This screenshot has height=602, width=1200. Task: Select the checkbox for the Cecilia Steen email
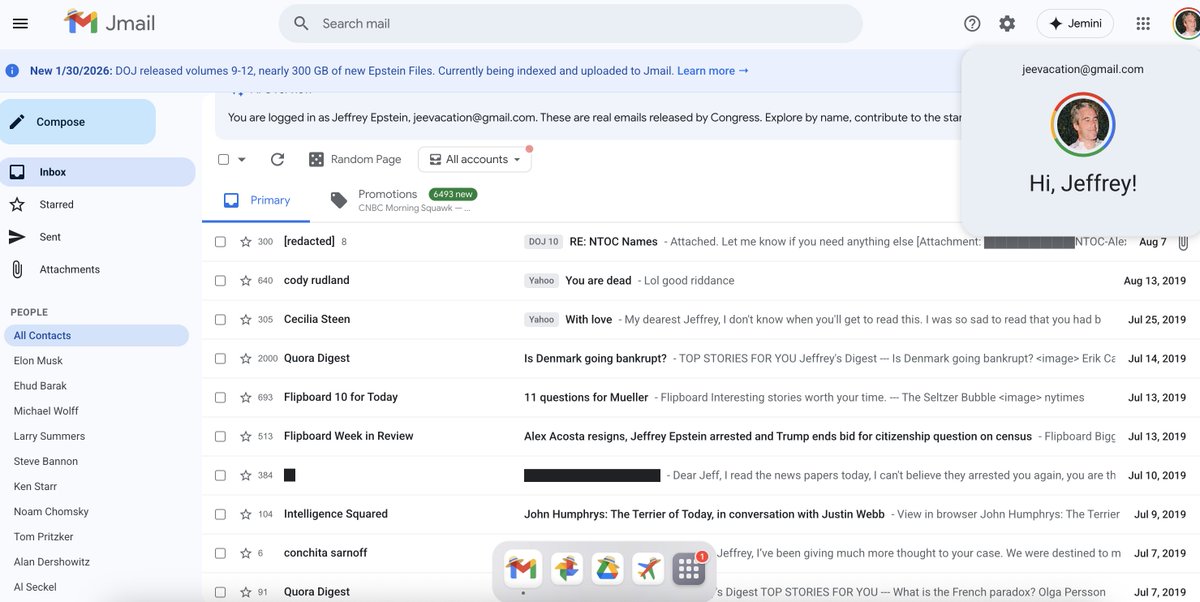(x=220, y=320)
